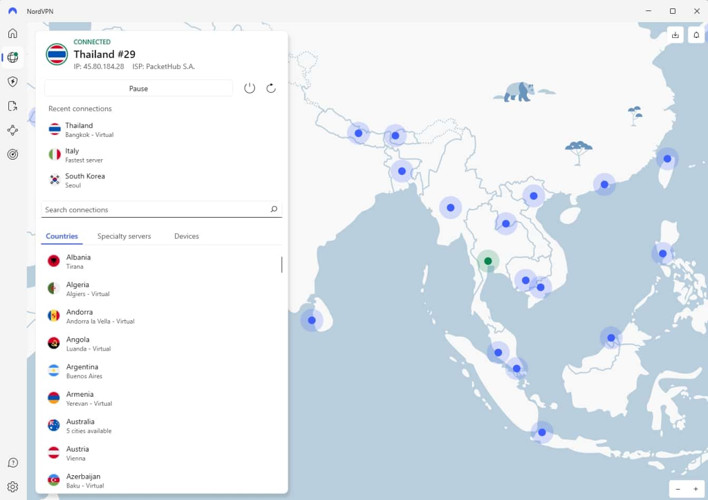Open the Meshnet icon in sidebar

[13, 130]
